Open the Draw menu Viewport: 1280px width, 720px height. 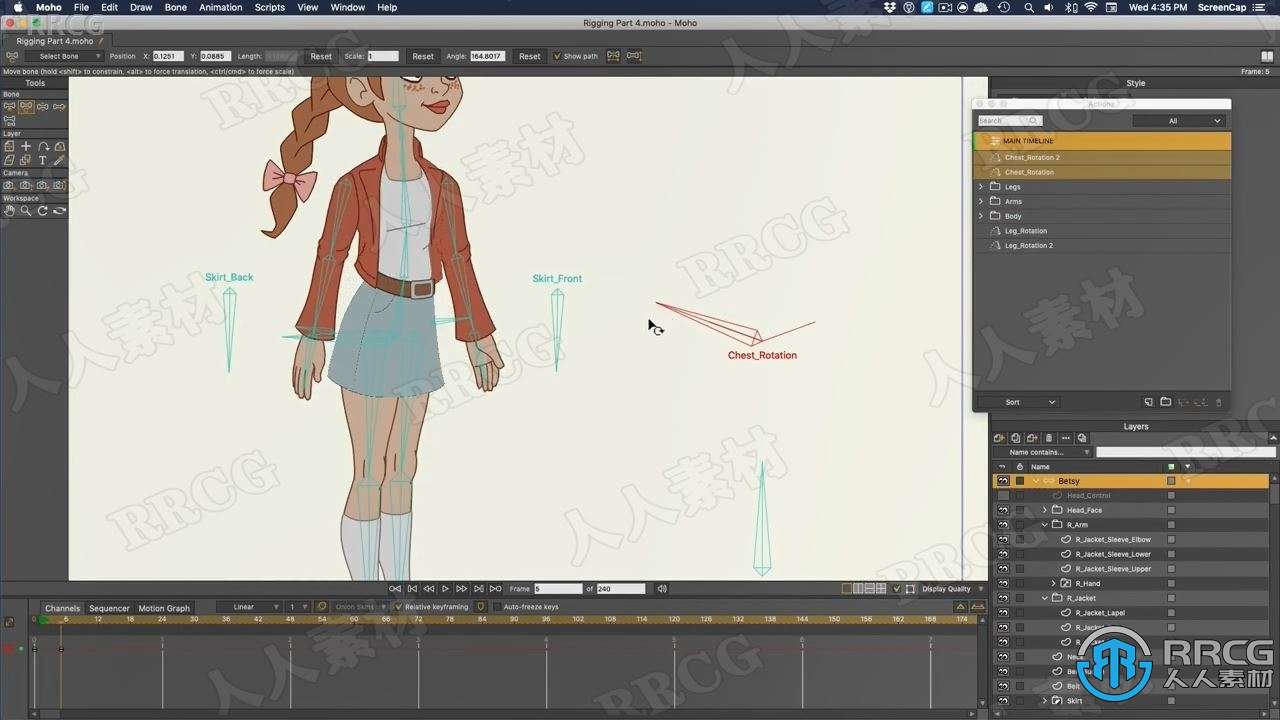coord(141,7)
